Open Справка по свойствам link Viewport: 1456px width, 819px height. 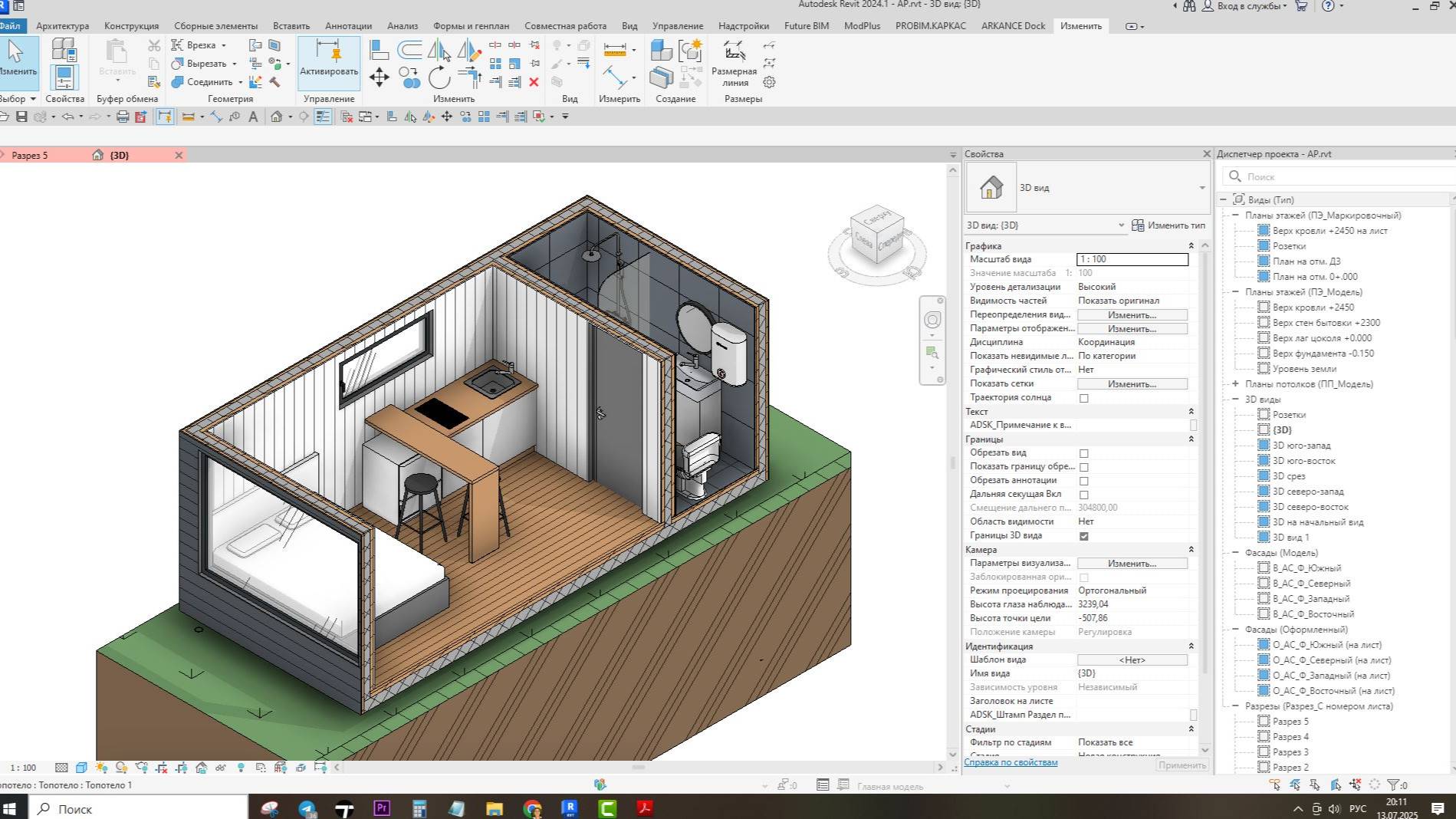click(1011, 761)
